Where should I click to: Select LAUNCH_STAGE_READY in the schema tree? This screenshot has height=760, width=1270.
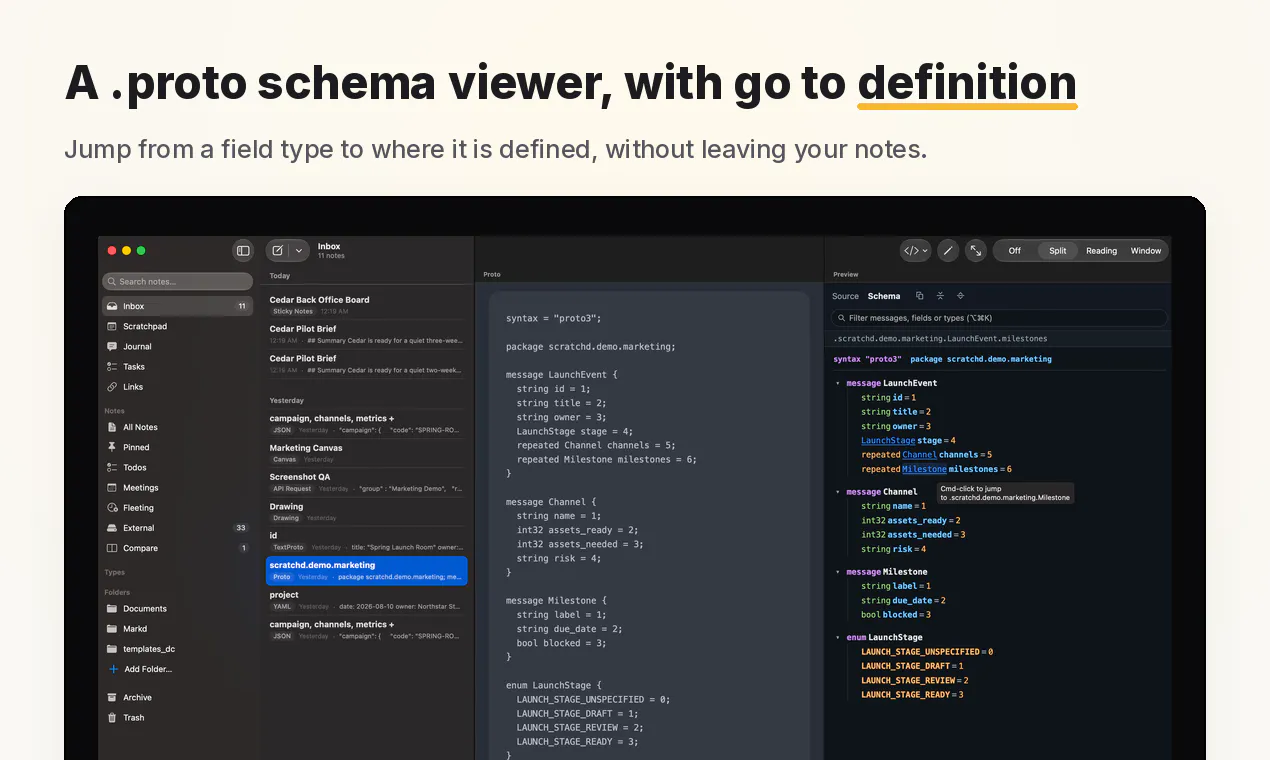[912, 695]
